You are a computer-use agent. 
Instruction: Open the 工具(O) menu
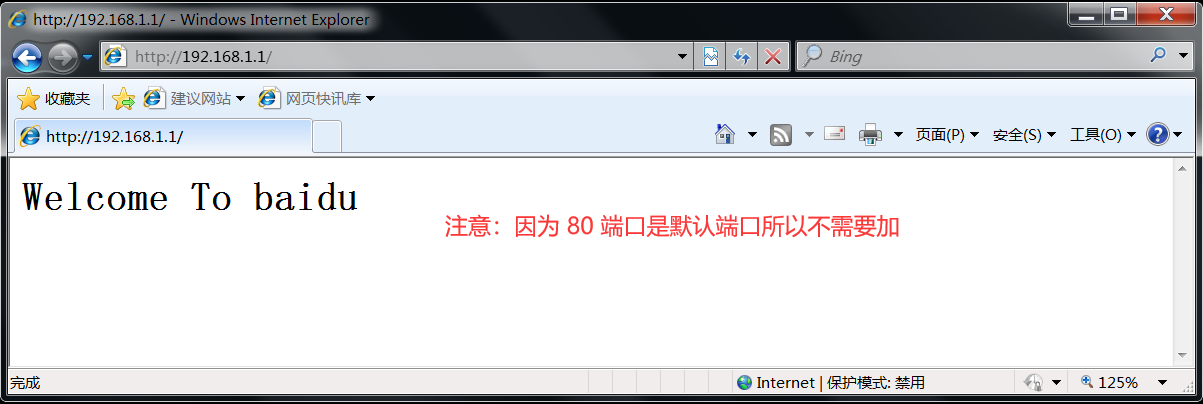(1102, 134)
